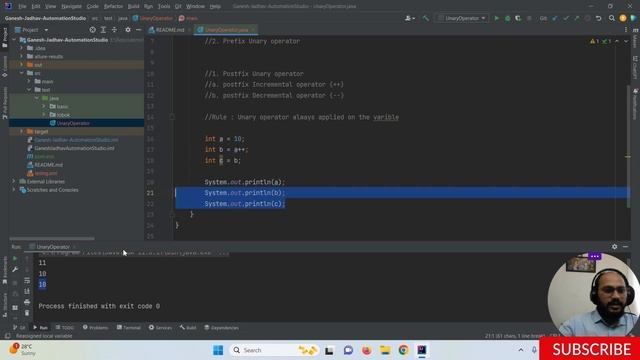Collapse all in the Project panel toolbar

point(114,30)
